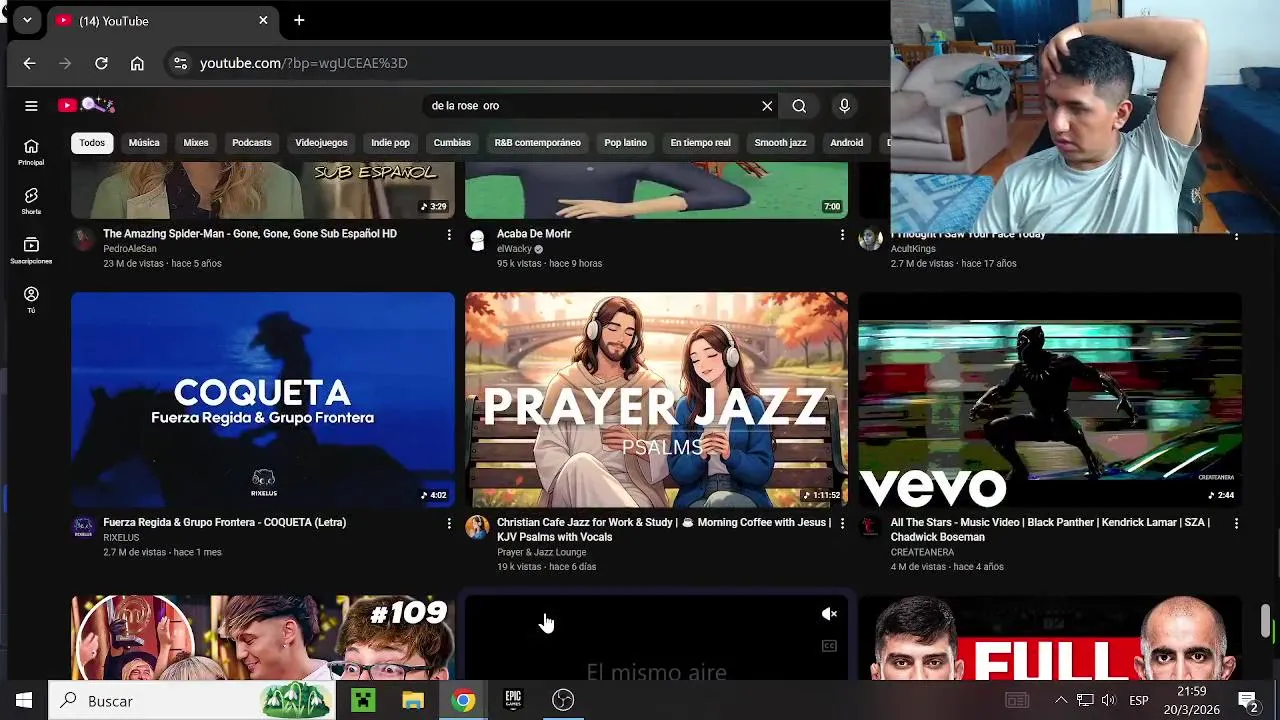Screen dimensions: 1280x720
Task: Open options for COQUETA video
Action: pos(448,524)
